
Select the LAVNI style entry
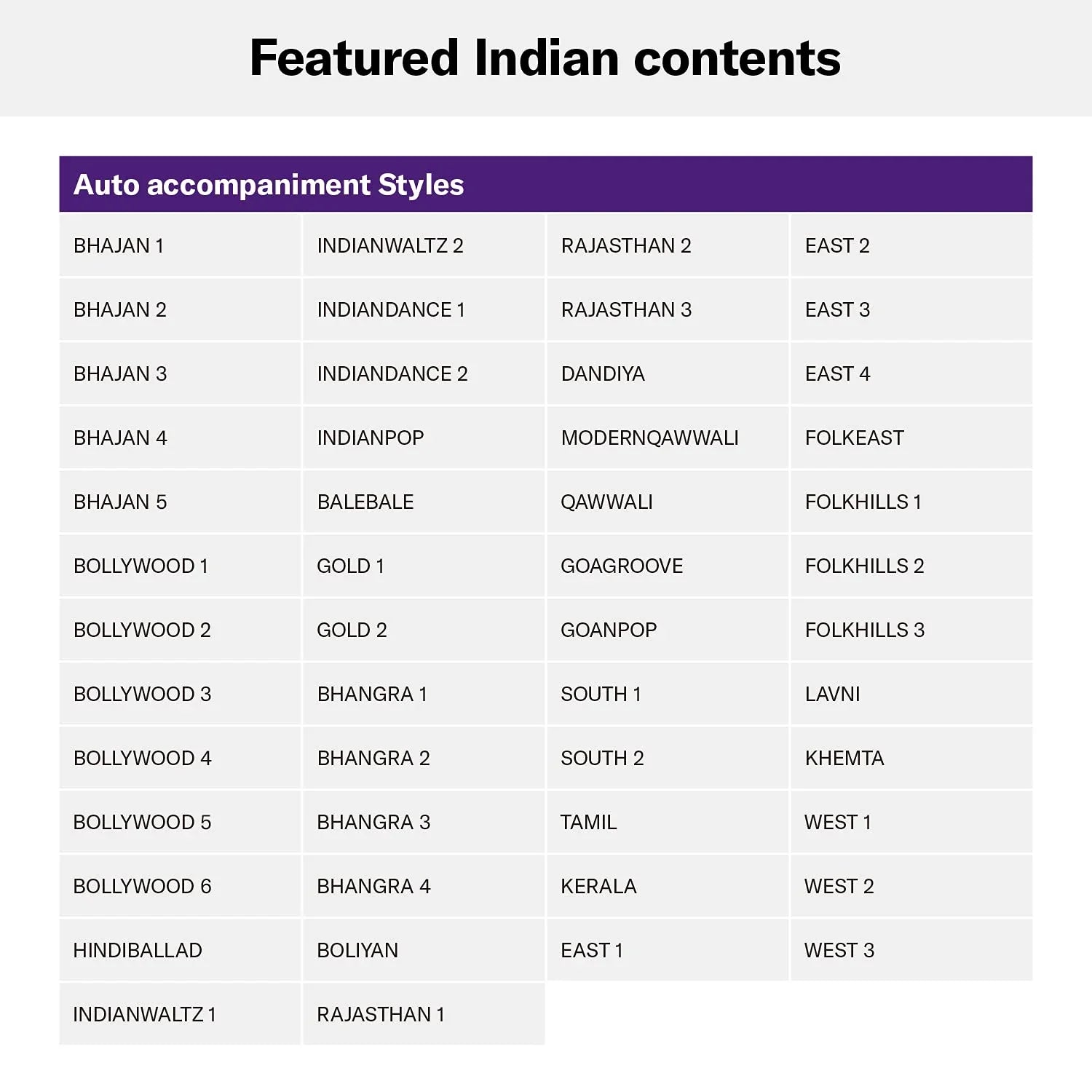coord(832,695)
